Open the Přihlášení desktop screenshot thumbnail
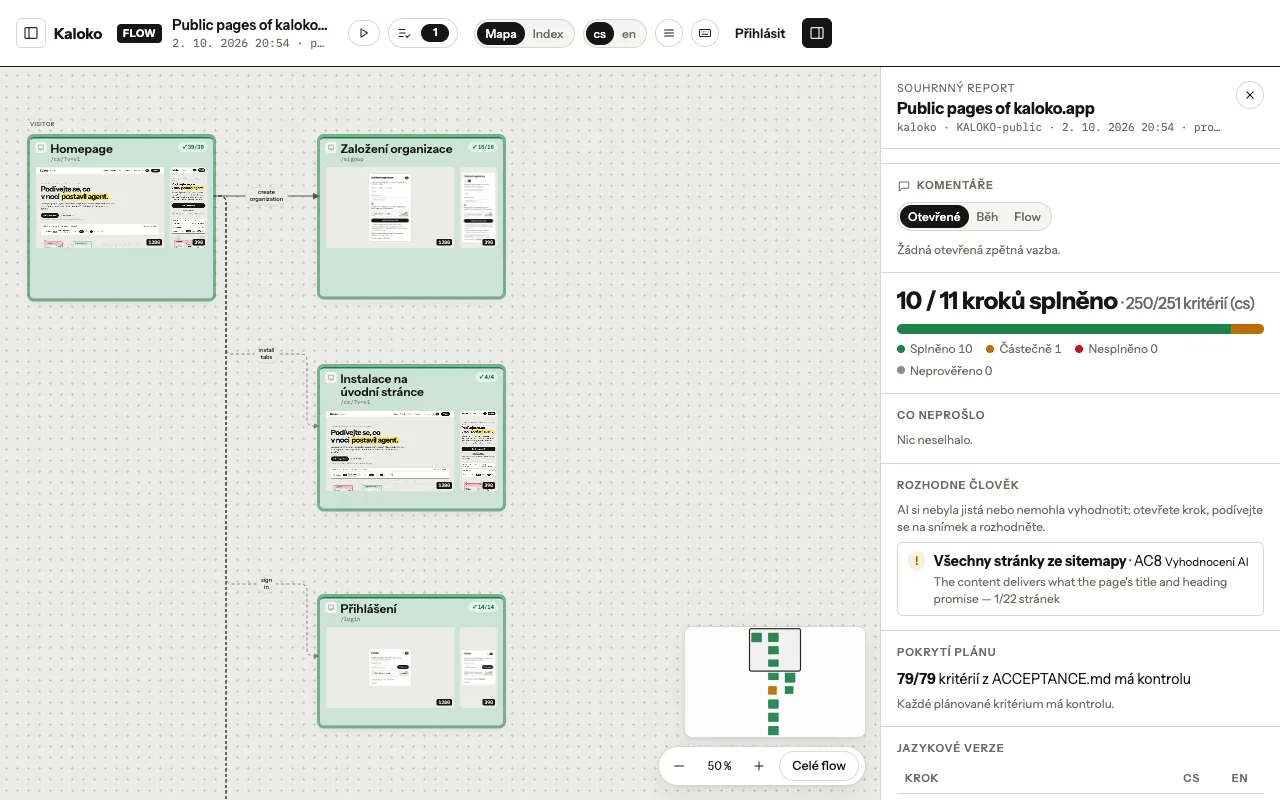The height and width of the screenshot is (800, 1280). point(391,667)
